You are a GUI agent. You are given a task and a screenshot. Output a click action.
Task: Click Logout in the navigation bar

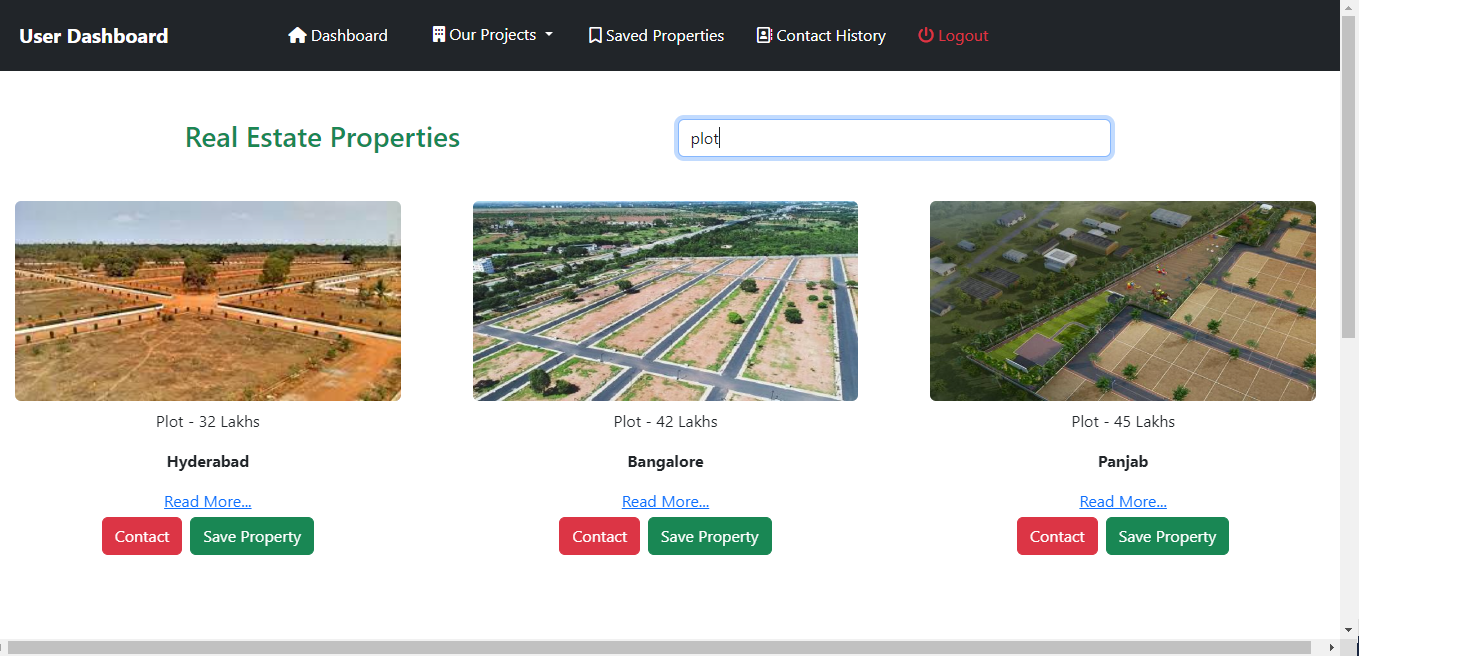click(x=961, y=34)
